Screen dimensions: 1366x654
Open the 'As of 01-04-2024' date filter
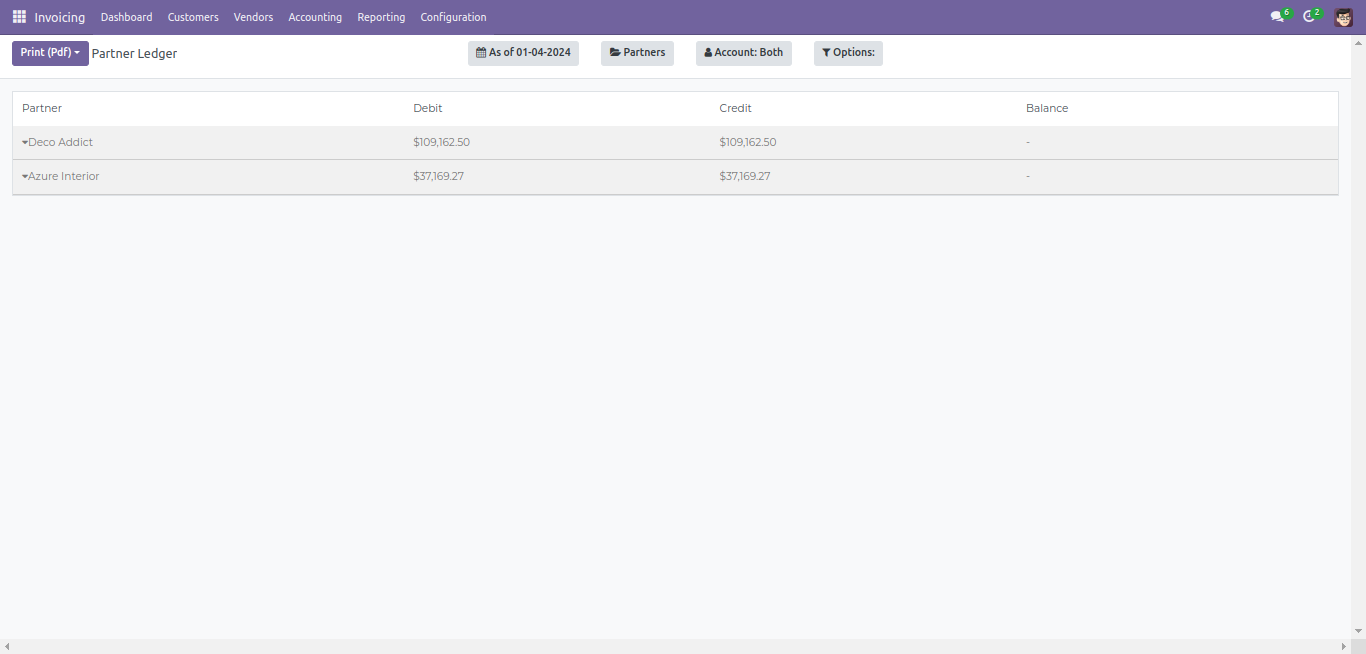point(523,53)
